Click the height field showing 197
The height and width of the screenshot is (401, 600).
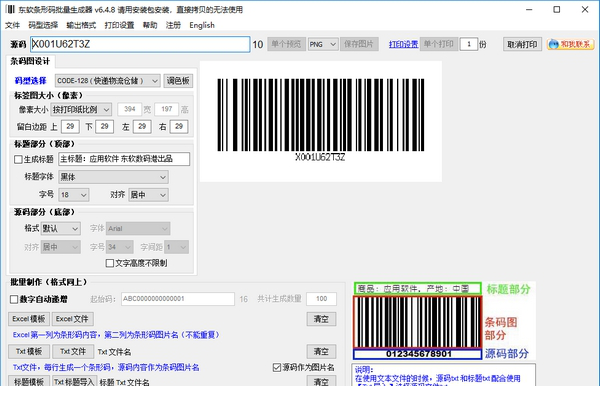[x=166, y=109]
